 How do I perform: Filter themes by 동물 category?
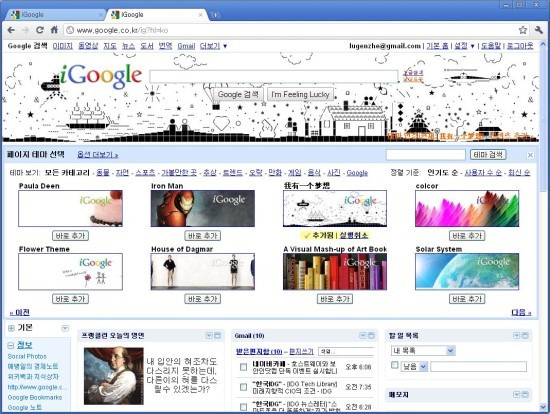(x=103, y=173)
